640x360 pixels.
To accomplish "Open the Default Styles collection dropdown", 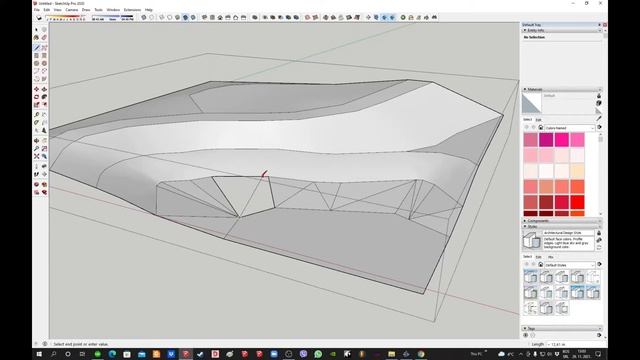I will pyautogui.click(x=569, y=265).
